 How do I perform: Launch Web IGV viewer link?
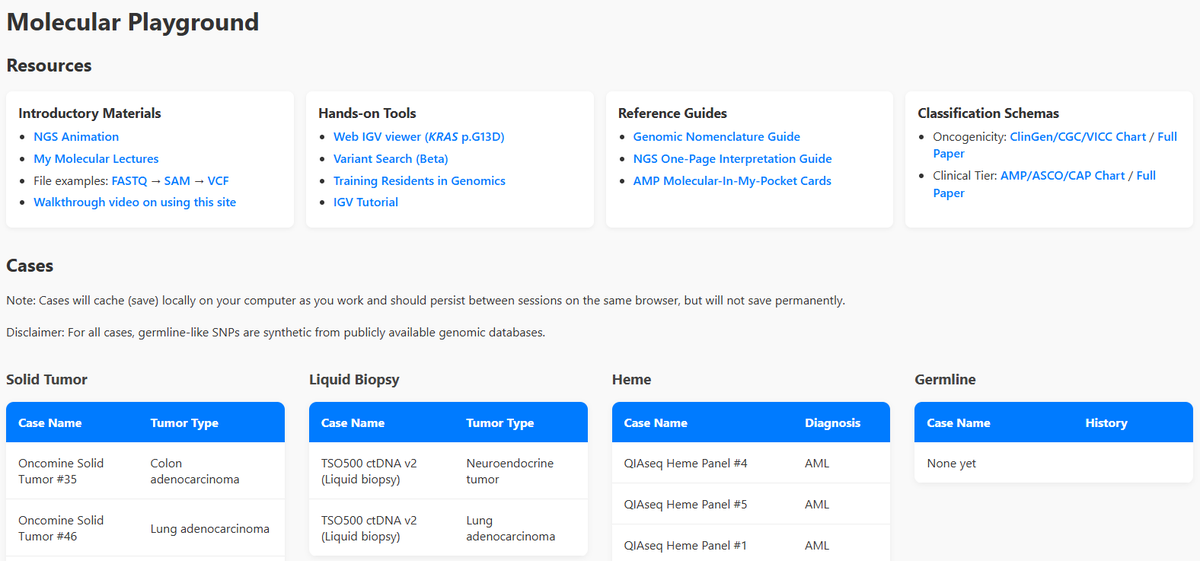418,137
